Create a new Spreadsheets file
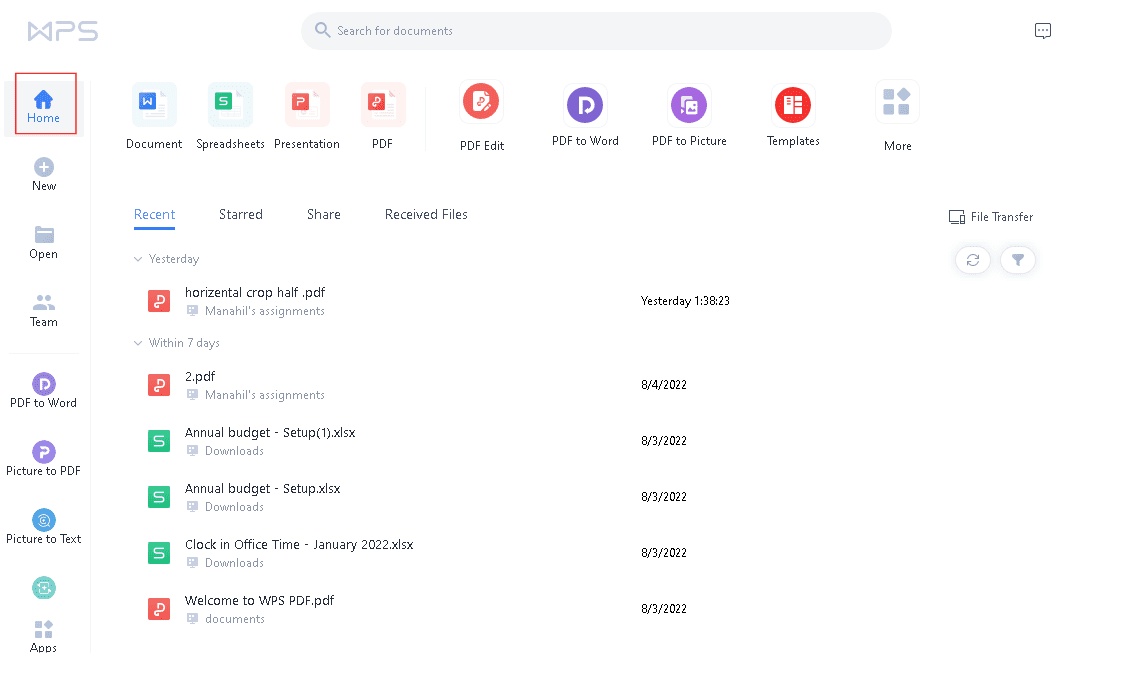Viewport: 1125px width, 694px height. (230, 104)
